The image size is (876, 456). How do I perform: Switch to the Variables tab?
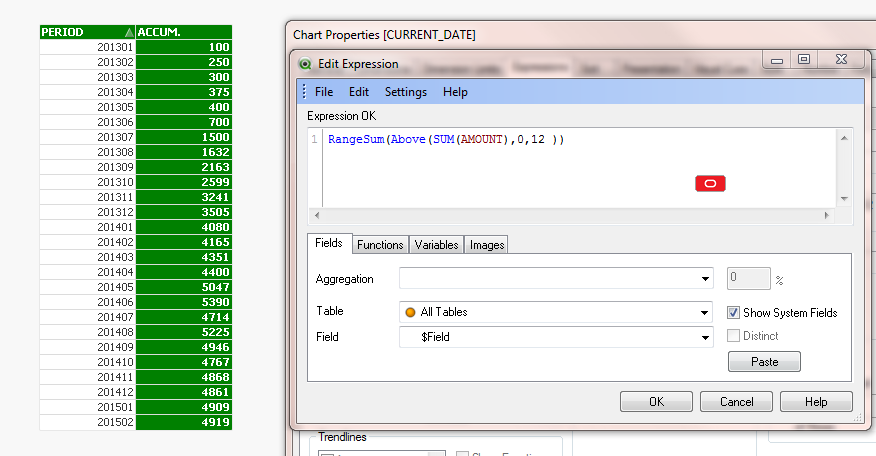pyautogui.click(x=436, y=245)
